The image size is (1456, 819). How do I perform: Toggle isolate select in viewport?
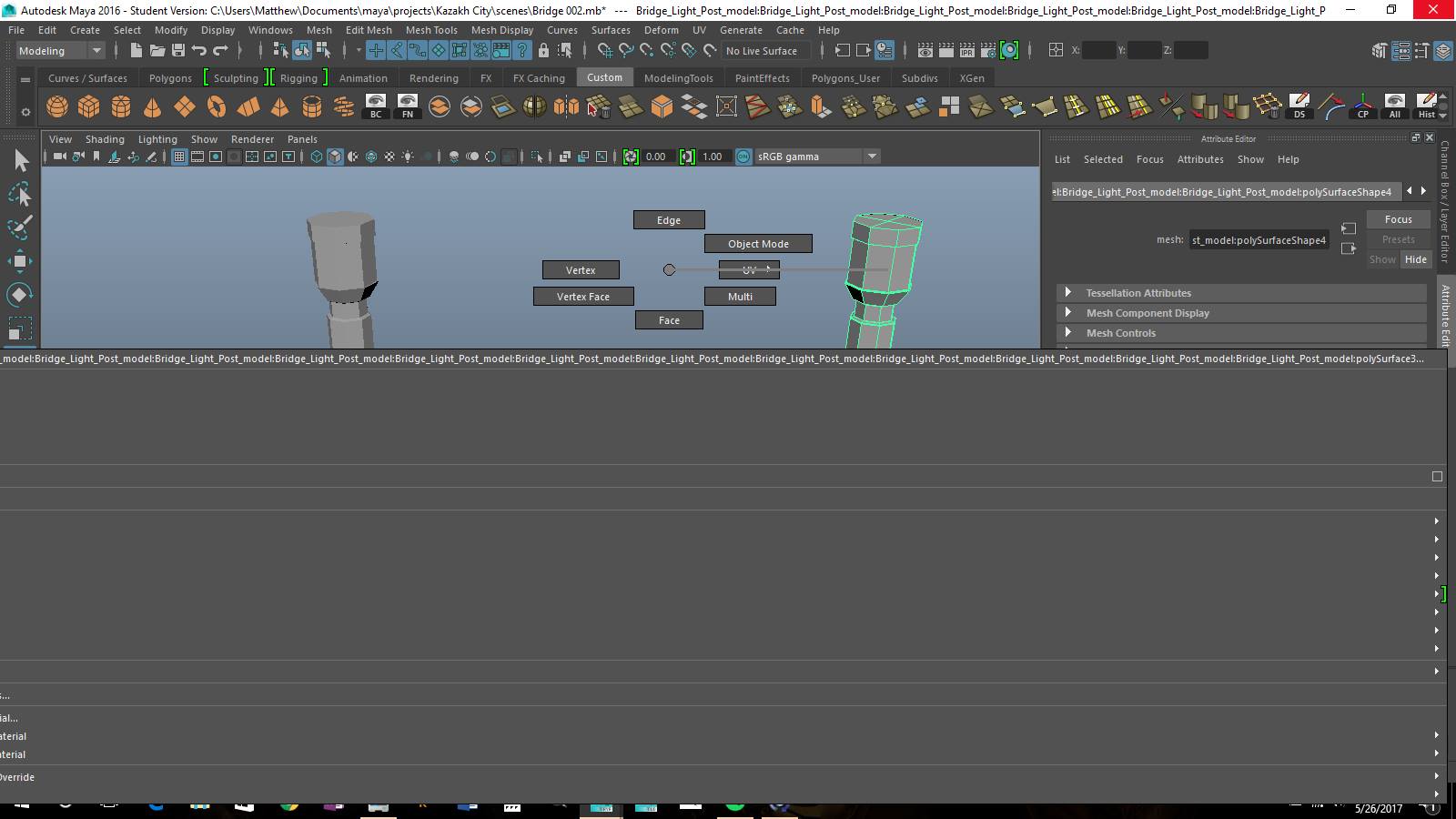click(538, 157)
